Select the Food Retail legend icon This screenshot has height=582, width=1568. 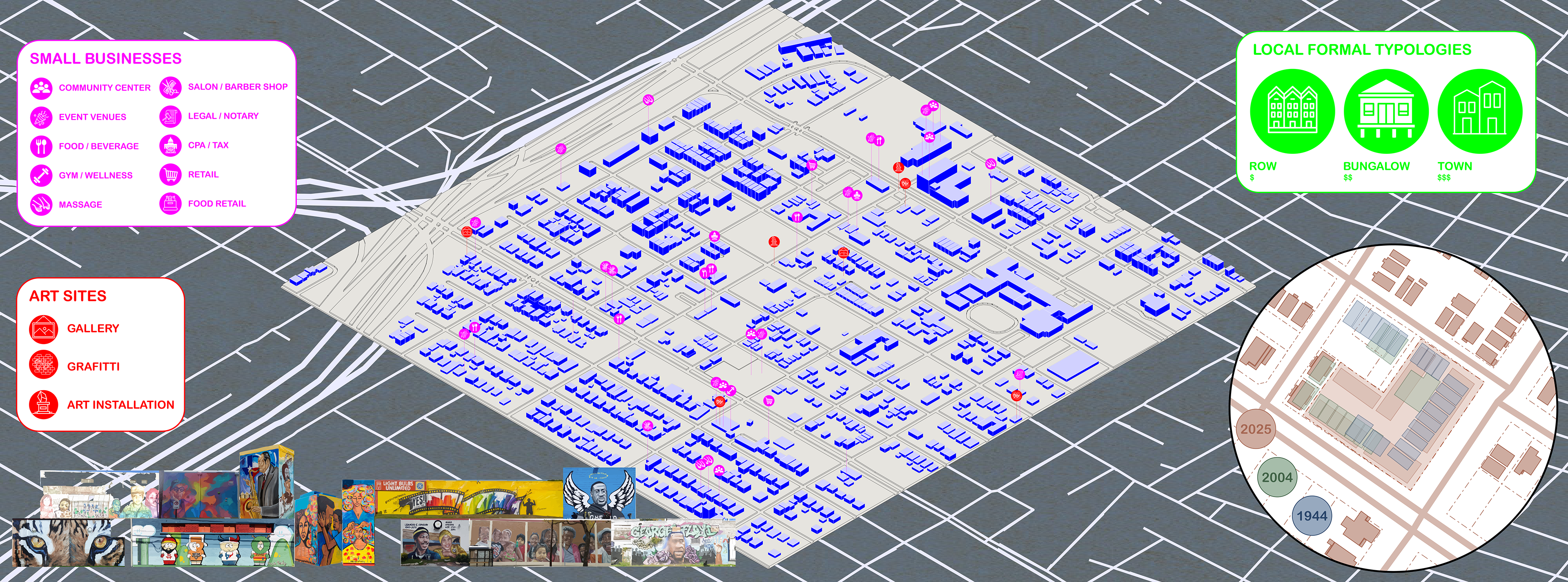click(170, 204)
